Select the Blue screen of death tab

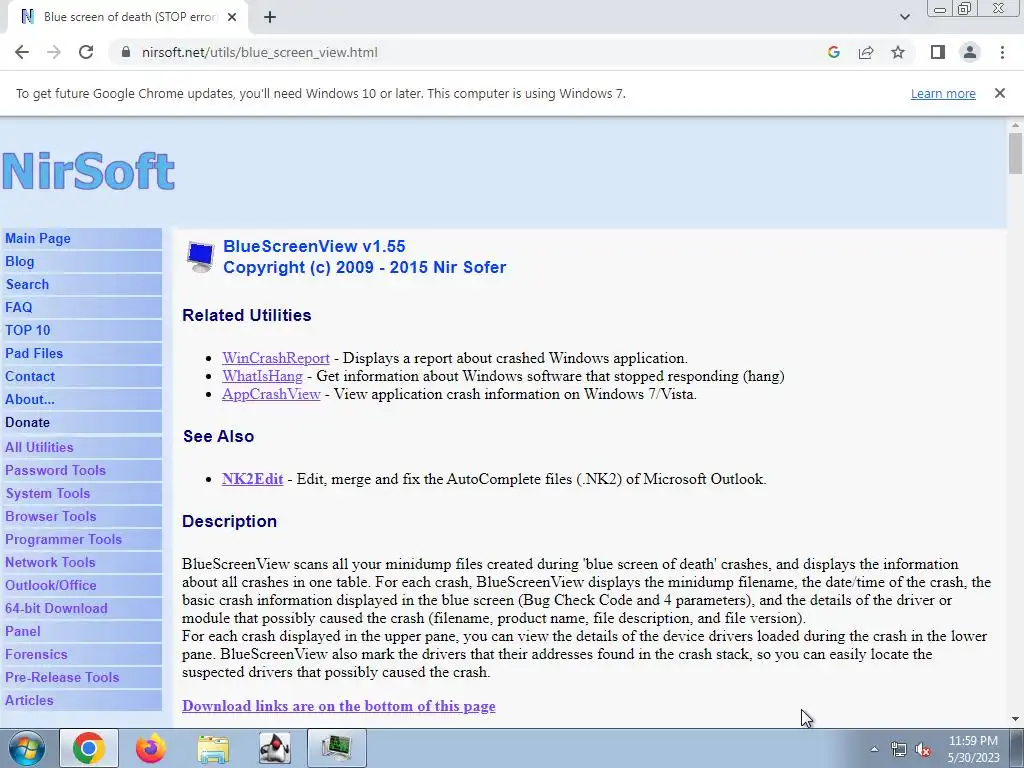pyautogui.click(x=127, y=17)
